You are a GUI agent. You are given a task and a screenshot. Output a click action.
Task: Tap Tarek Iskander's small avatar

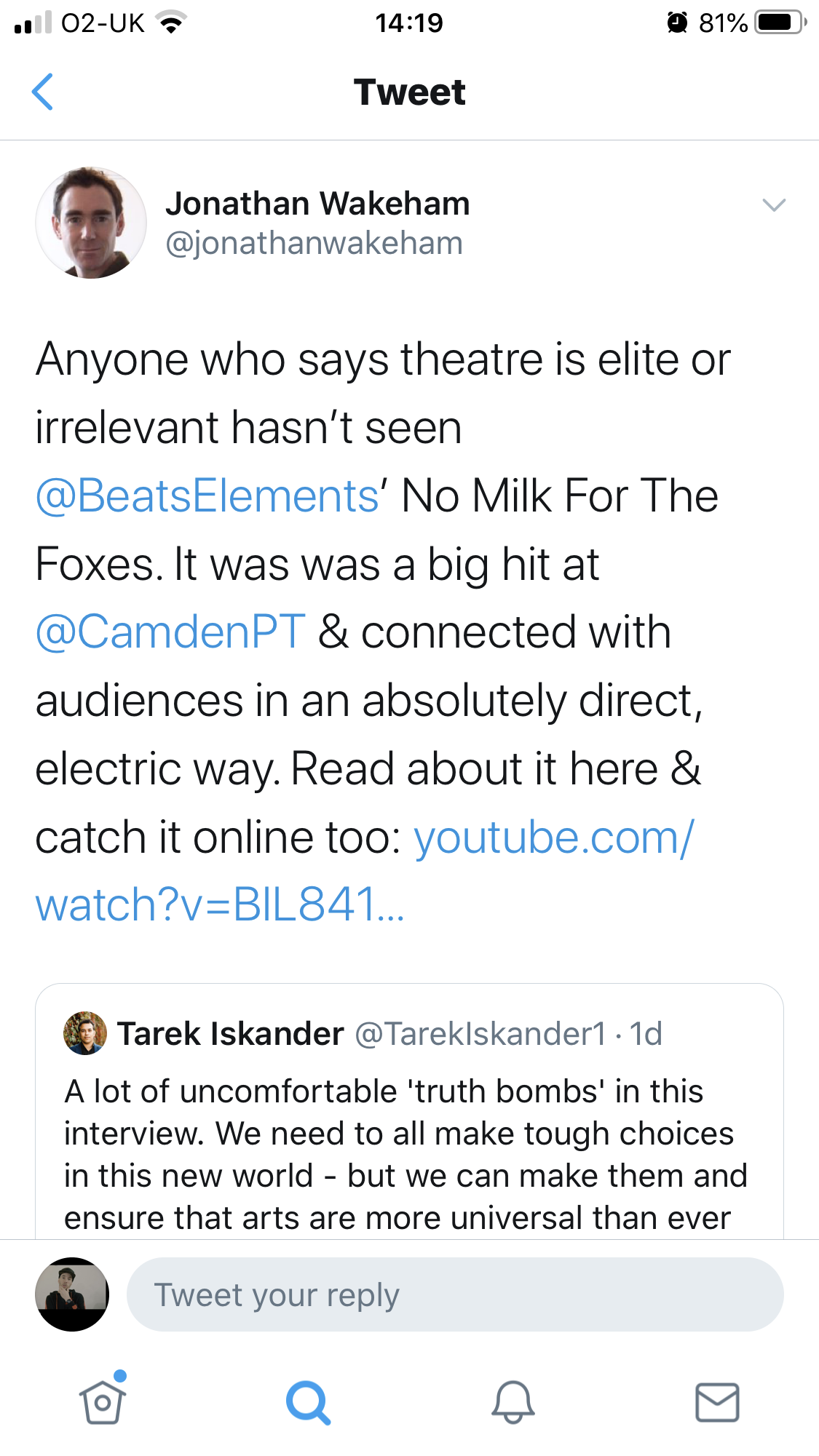(85, 1033)
